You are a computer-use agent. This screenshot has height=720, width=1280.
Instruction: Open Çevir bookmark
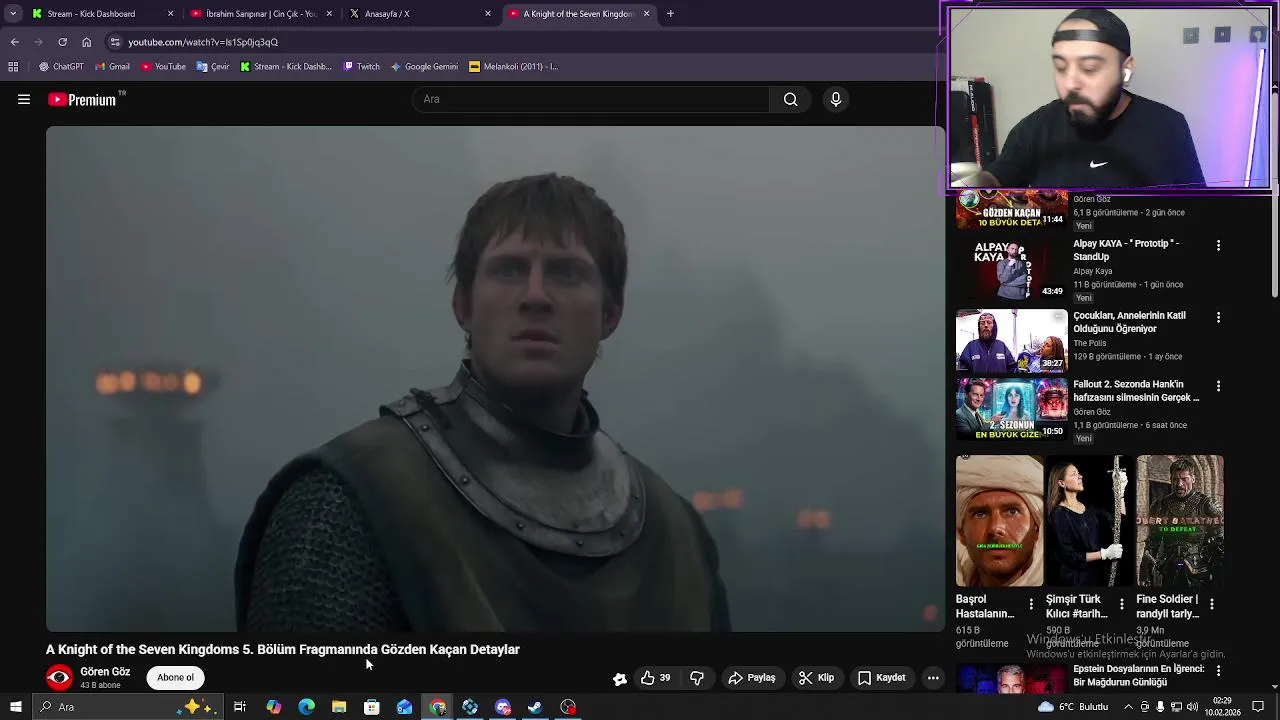pyautogui.click(x=213, y=67)
